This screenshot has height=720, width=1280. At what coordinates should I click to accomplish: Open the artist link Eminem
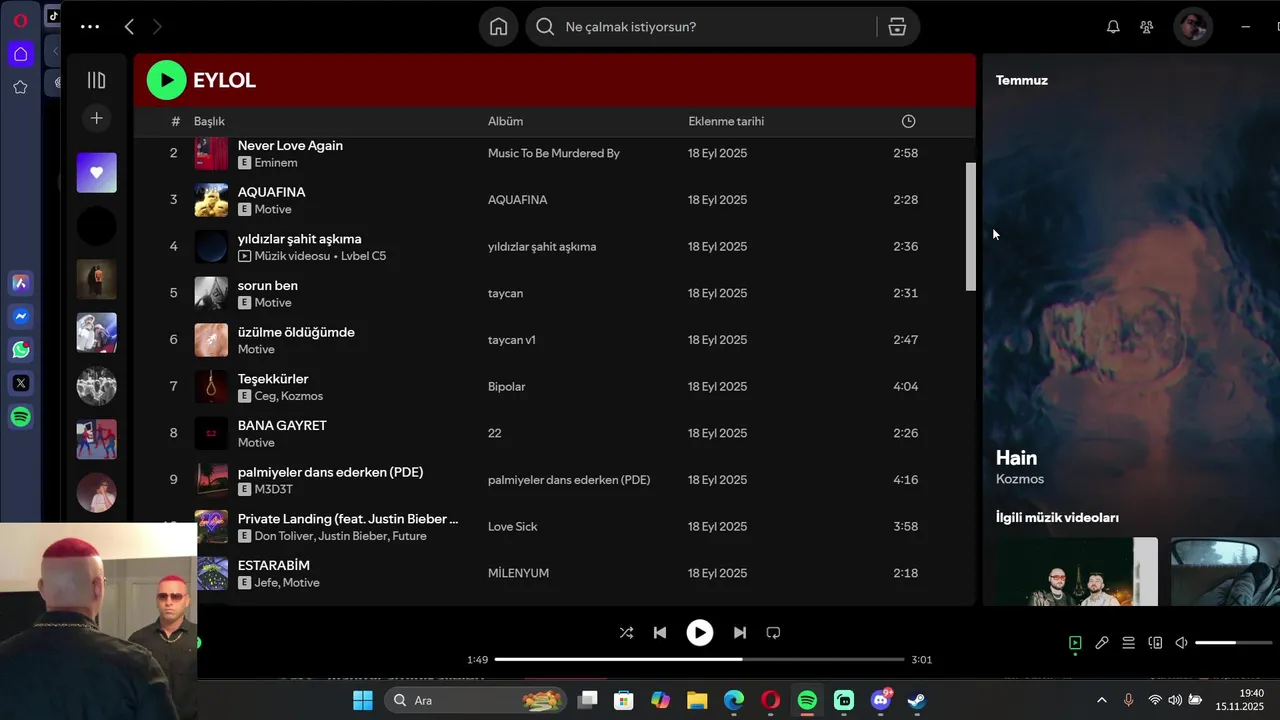[x=276, y=162]
